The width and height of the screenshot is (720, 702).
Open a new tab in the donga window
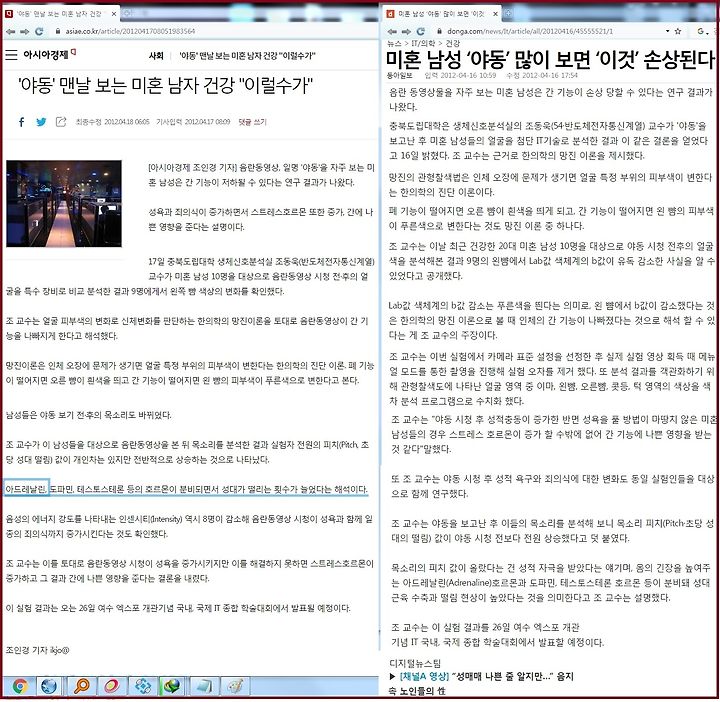(x=508, y=14)
